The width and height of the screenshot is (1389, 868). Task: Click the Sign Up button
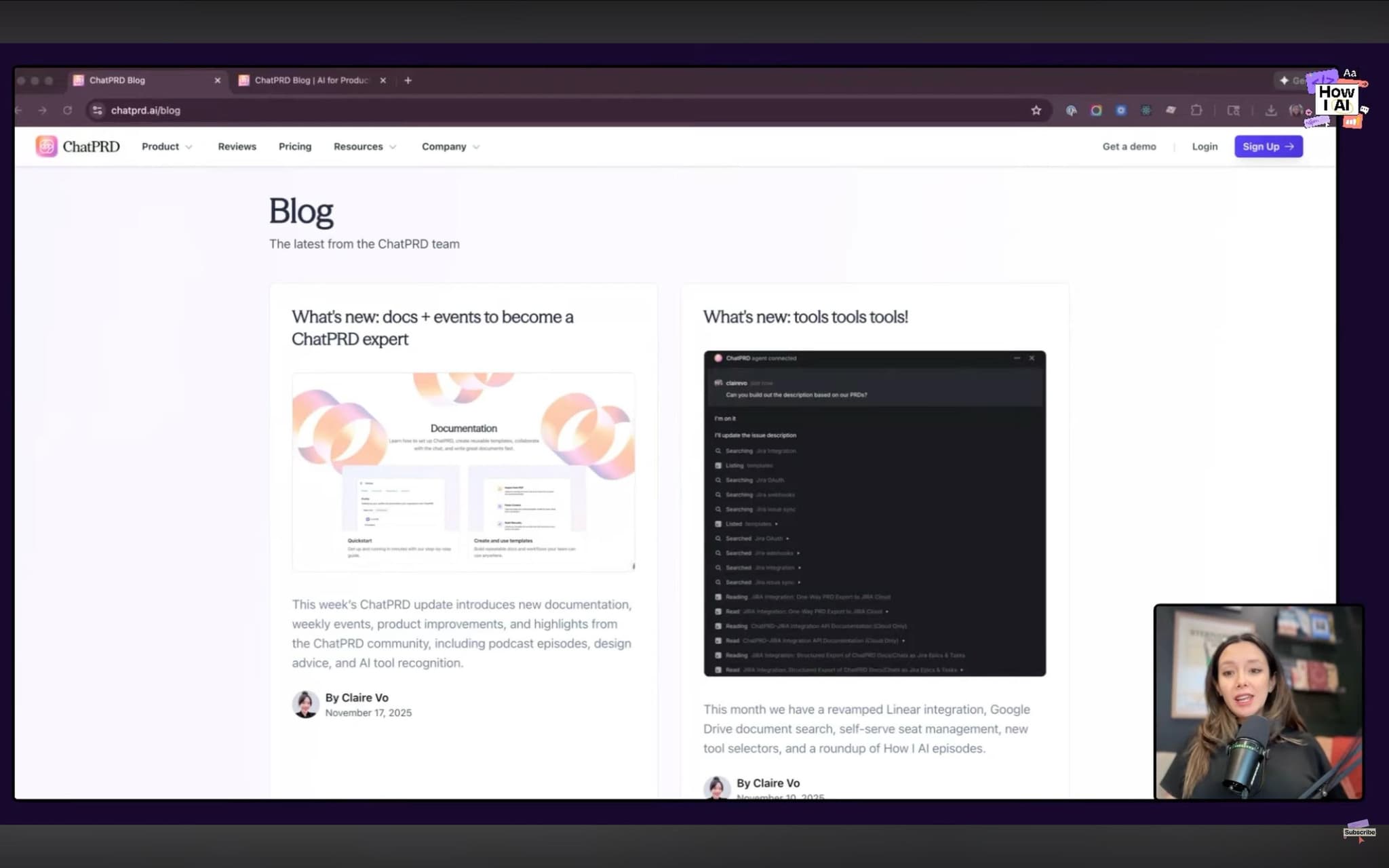point(1268,146)
